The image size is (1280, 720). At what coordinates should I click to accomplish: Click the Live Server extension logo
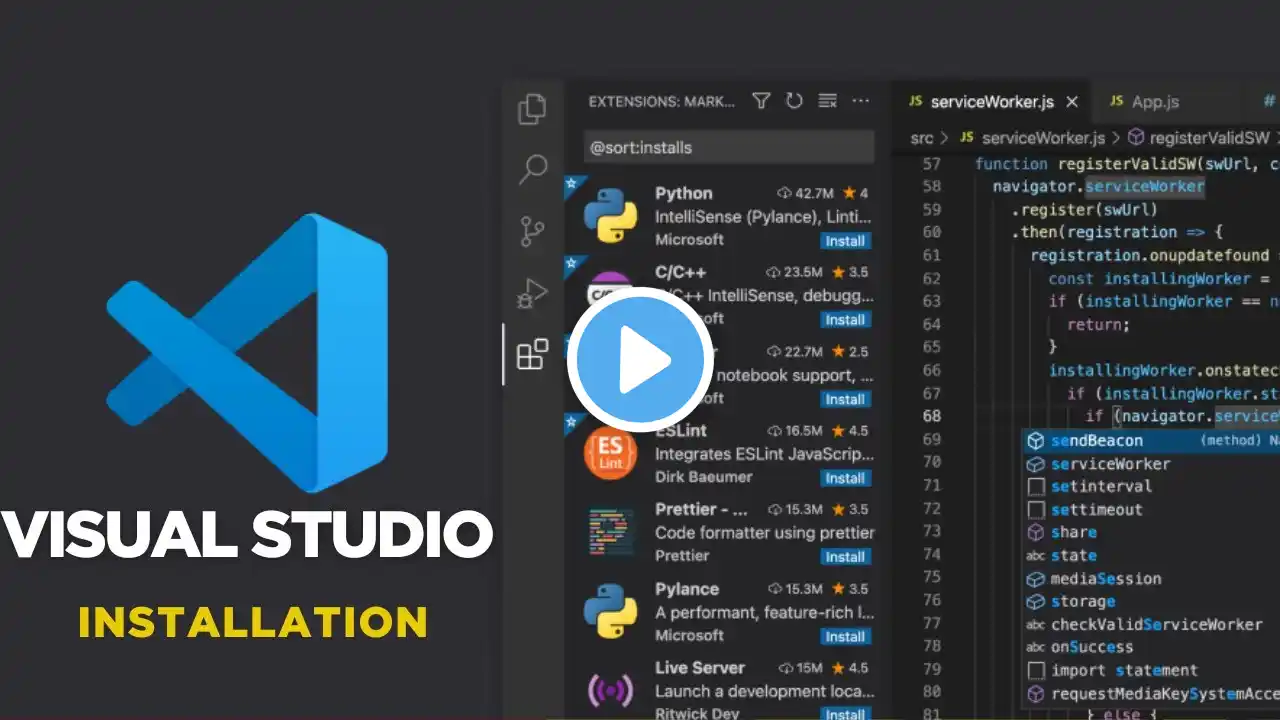pyautogui.click(x=610, y=690)
